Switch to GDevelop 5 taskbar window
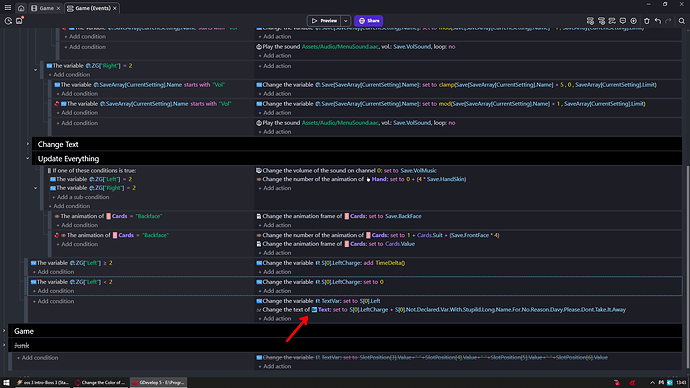690x388 pixels. pos(158,383)
